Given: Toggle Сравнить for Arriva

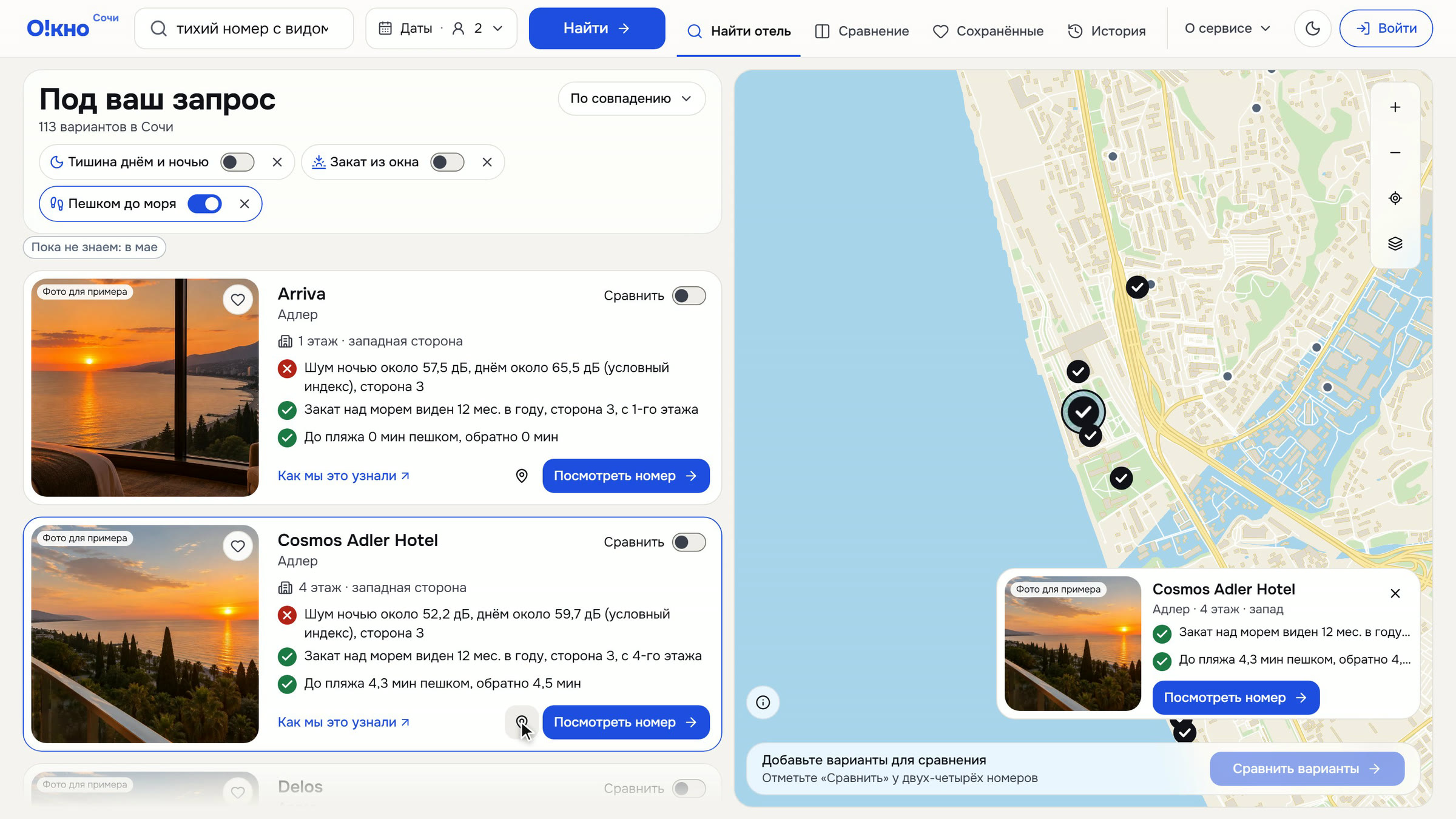Looking at the screenshot, I should 689,296.
